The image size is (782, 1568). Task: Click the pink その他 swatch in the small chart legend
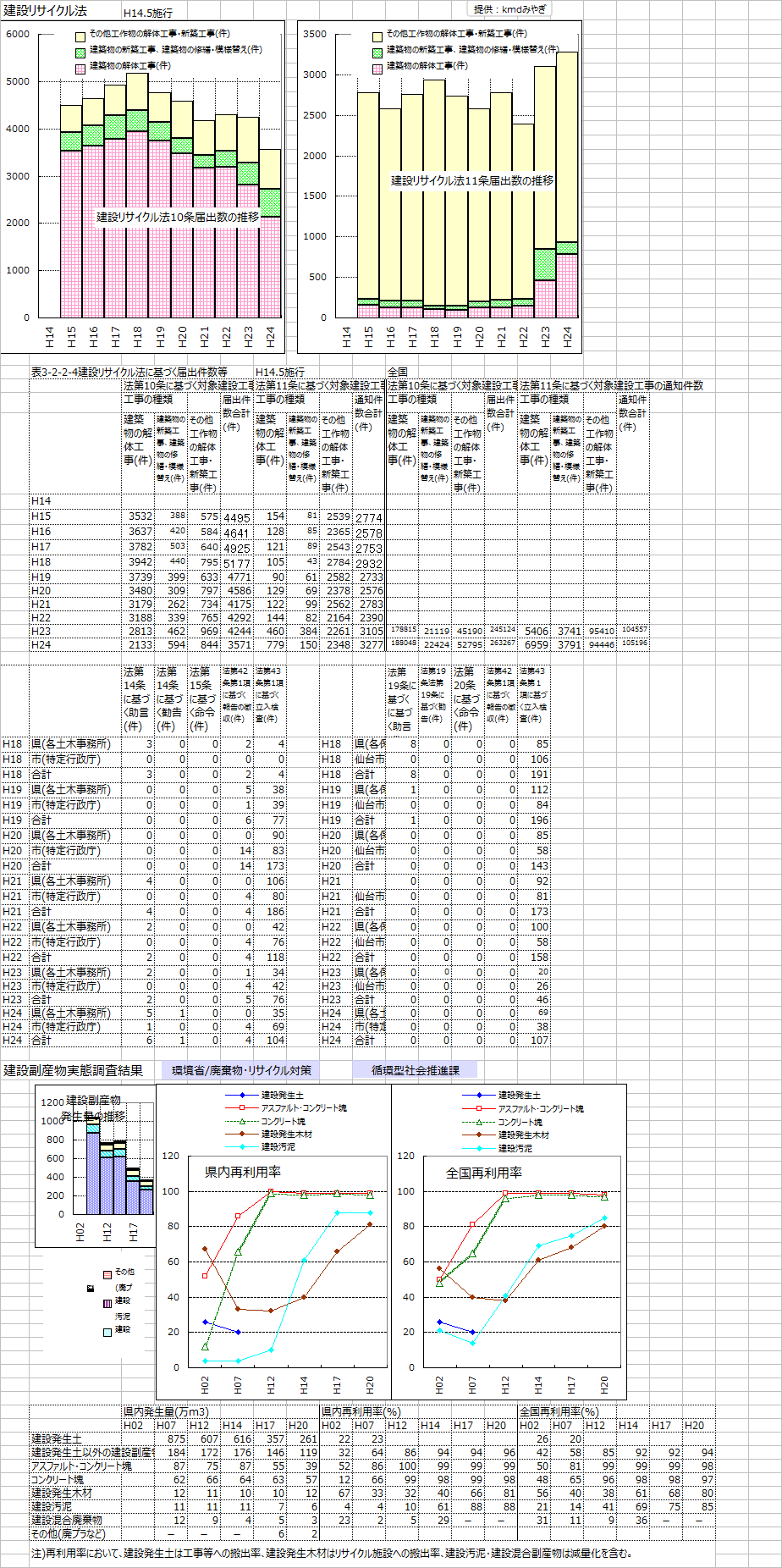107,1274
